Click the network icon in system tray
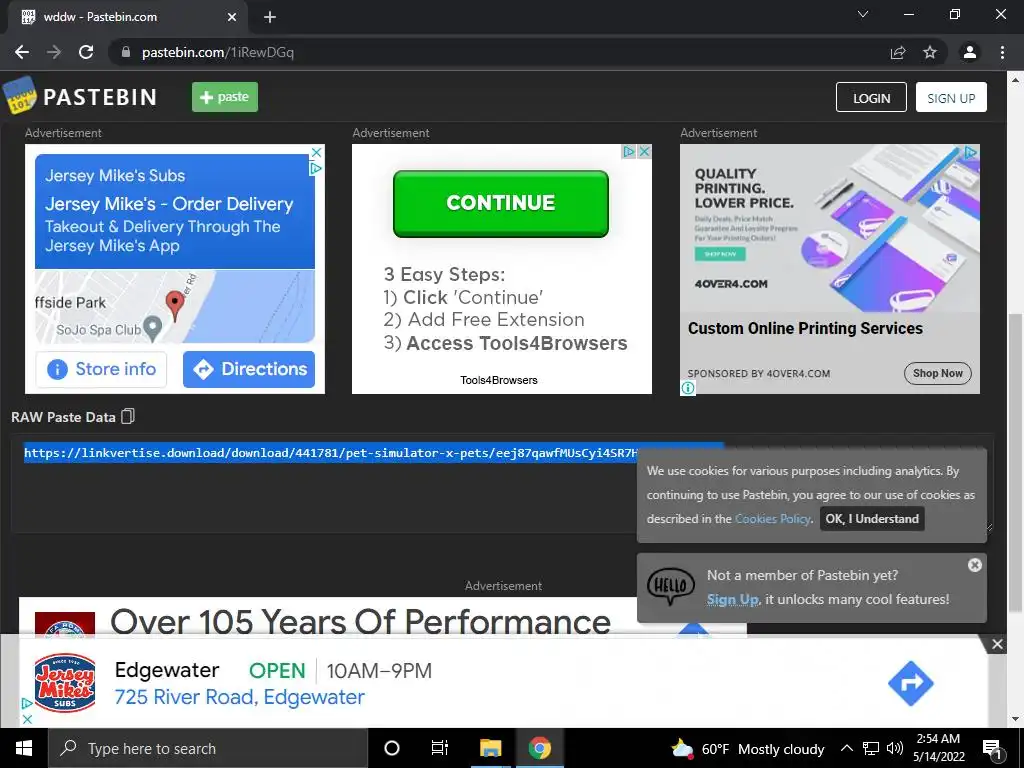Image resolution: width=1024 pixels, height=768 pixels. 871,748
